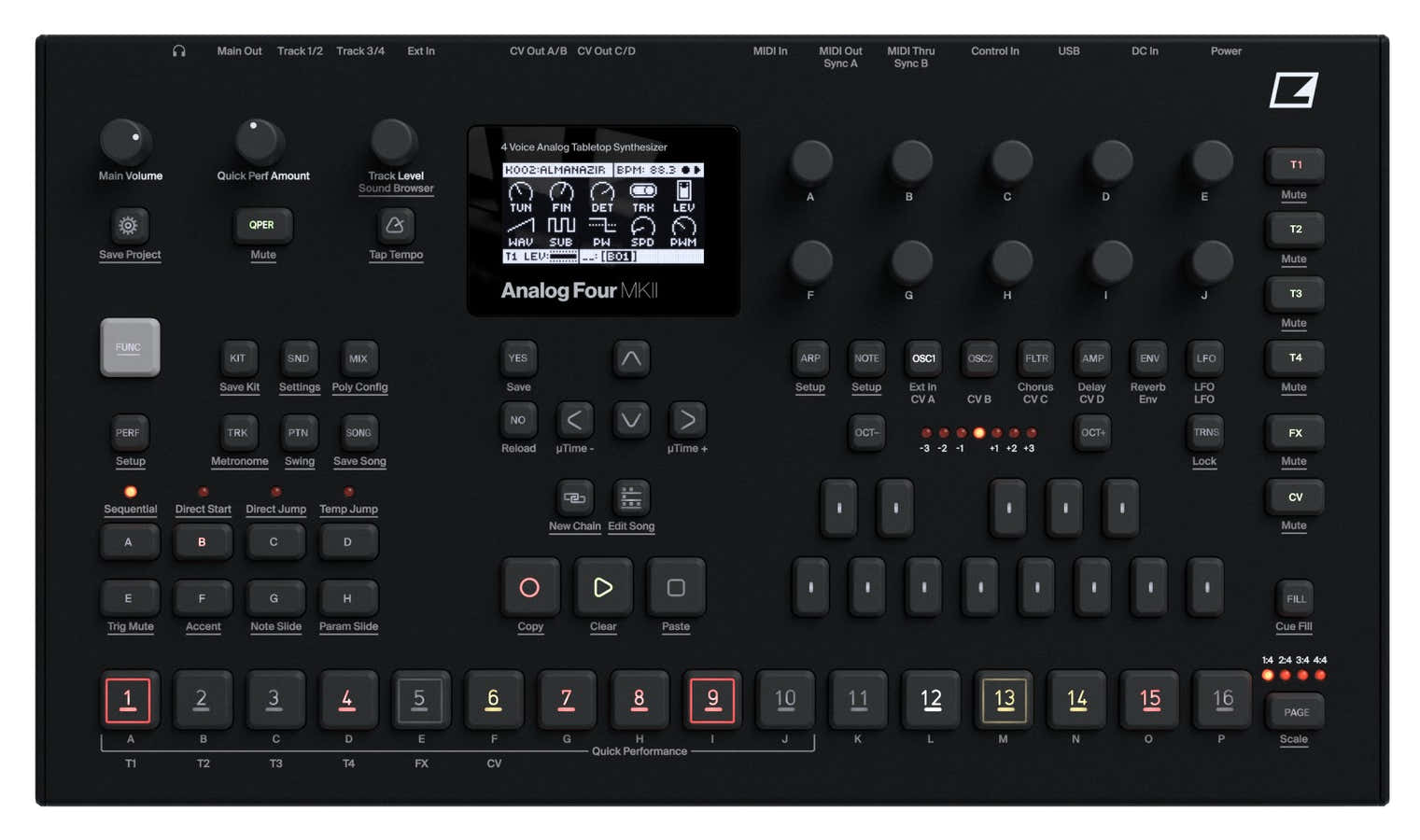This screenshot has height=840, width=1420.
Task: Open Edit Song with its icon button
Action: [631, 497]
